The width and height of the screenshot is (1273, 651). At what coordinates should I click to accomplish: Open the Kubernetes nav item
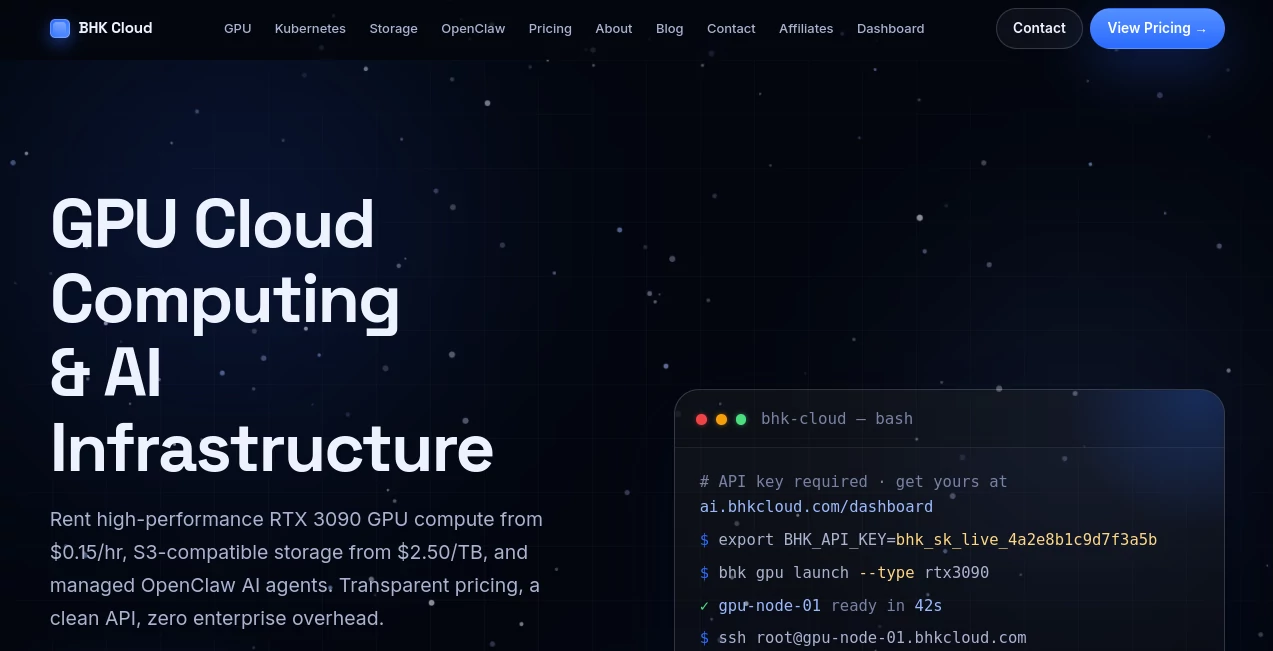[310, 28]
